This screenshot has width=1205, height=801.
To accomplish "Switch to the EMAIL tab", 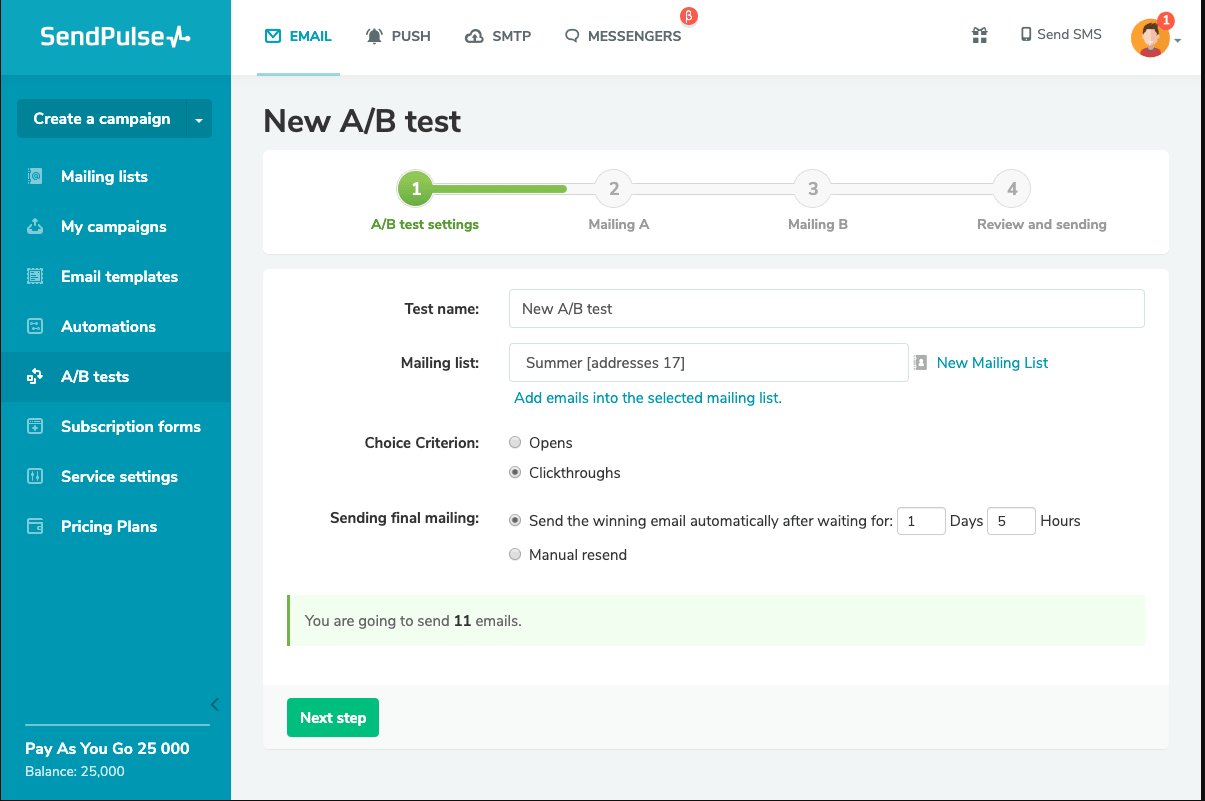I will pyautogui.click(x=298, y=36).
